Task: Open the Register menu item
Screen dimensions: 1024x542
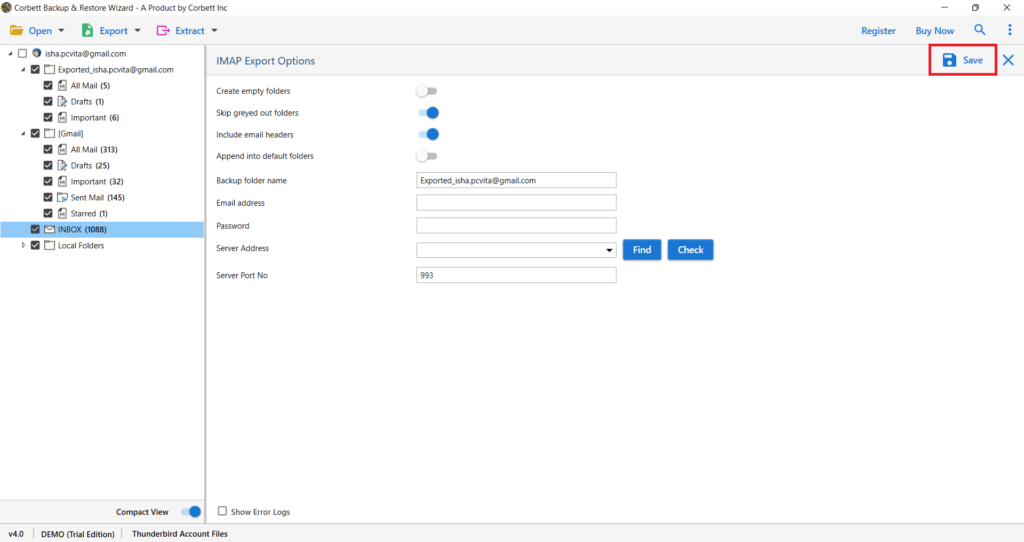Action: [878, 31]
